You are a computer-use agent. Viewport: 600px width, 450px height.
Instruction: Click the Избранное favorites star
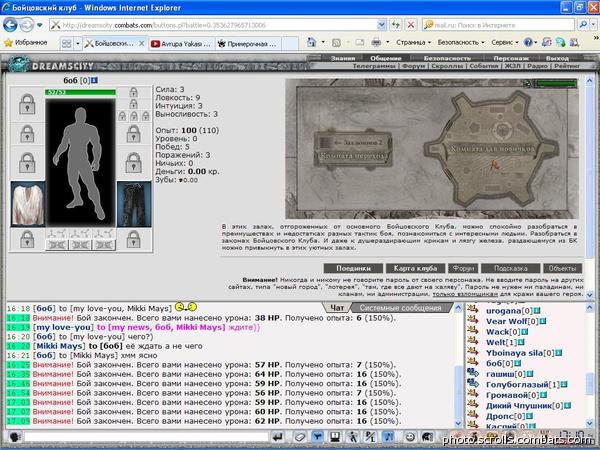8,43
